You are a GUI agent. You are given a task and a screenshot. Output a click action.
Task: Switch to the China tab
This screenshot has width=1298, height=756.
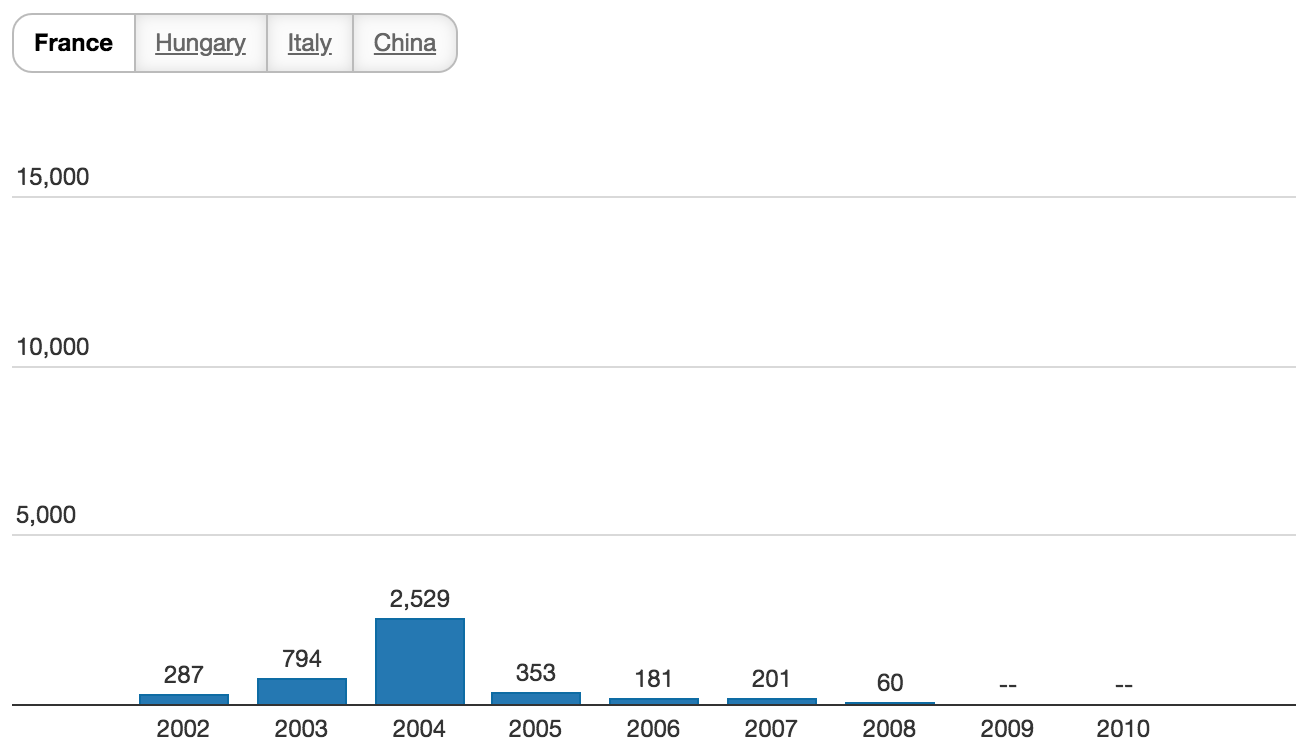coord(405,43)
